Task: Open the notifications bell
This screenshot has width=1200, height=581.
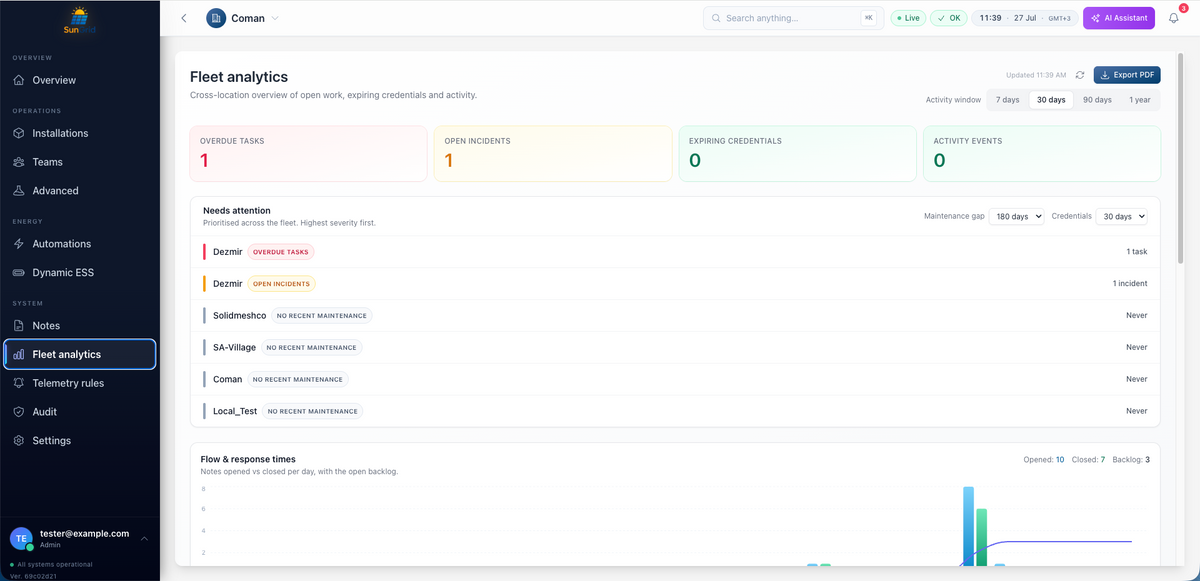Action: 1174,18
